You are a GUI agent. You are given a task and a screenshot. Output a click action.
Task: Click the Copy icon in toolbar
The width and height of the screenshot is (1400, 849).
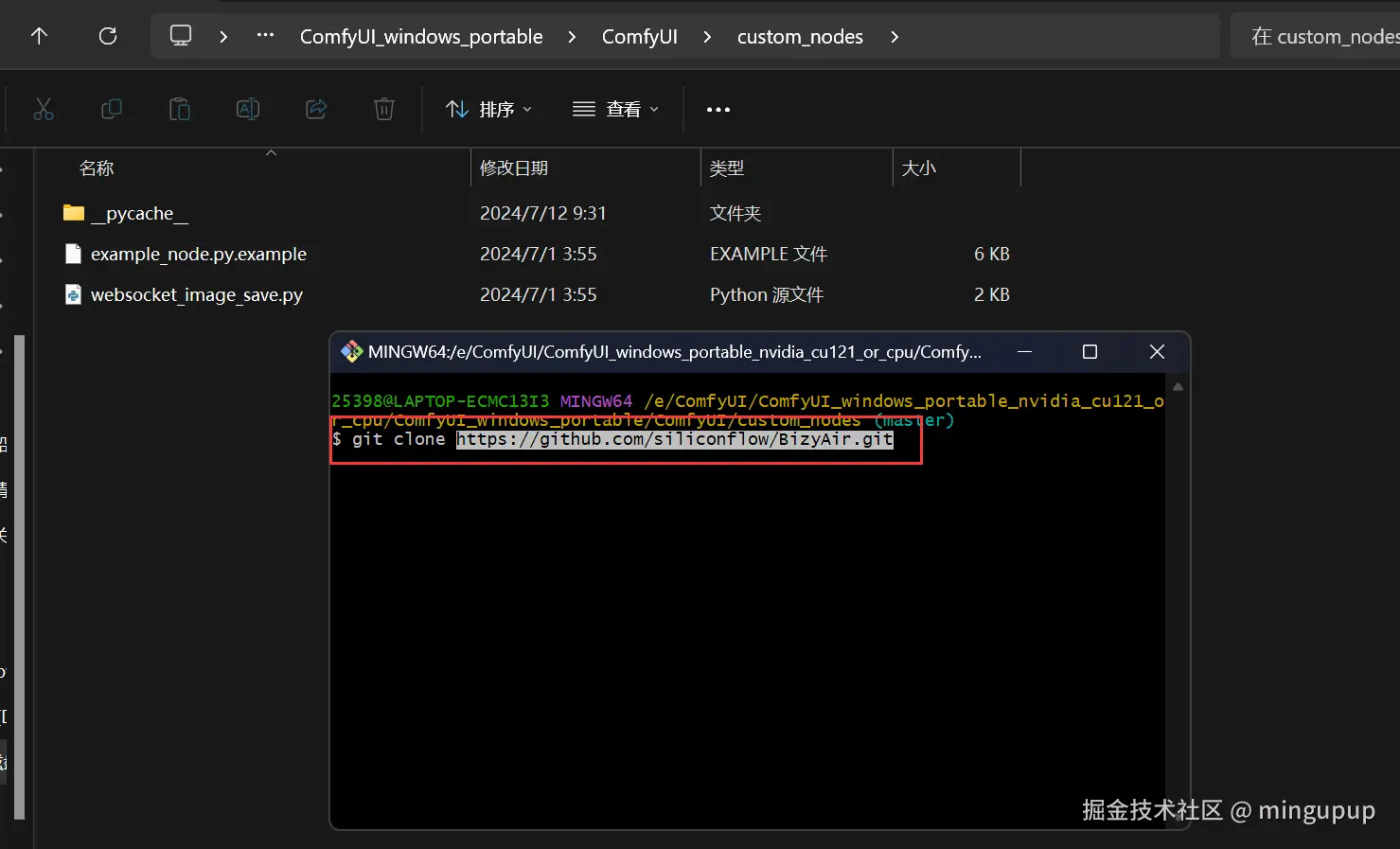[112, 109]
